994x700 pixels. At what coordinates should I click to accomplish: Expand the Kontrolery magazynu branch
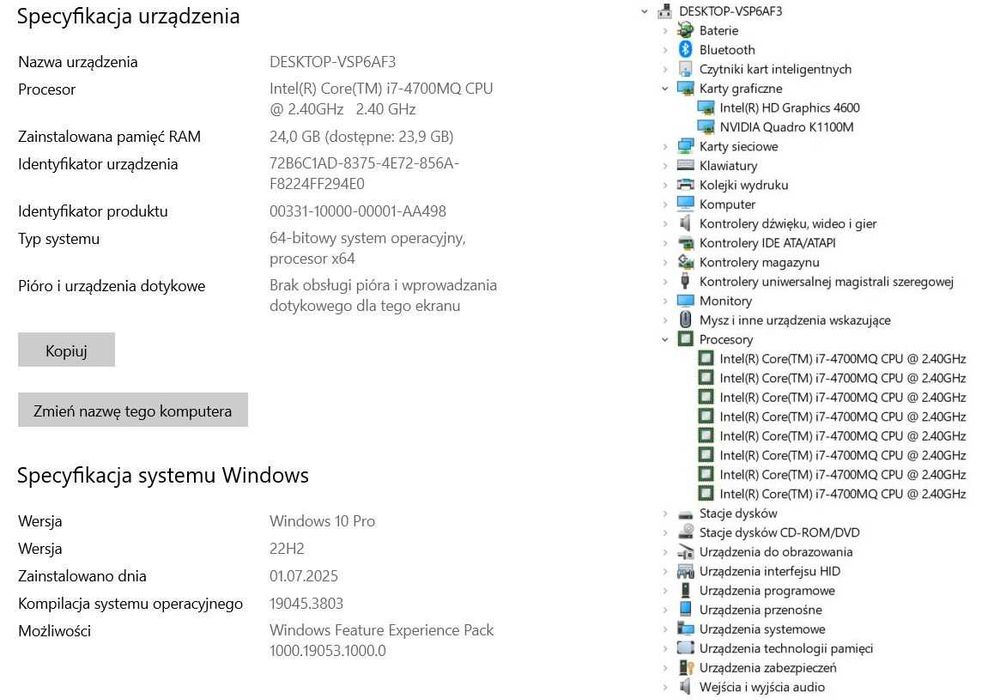pyautogui.click(x=664, y=262)
